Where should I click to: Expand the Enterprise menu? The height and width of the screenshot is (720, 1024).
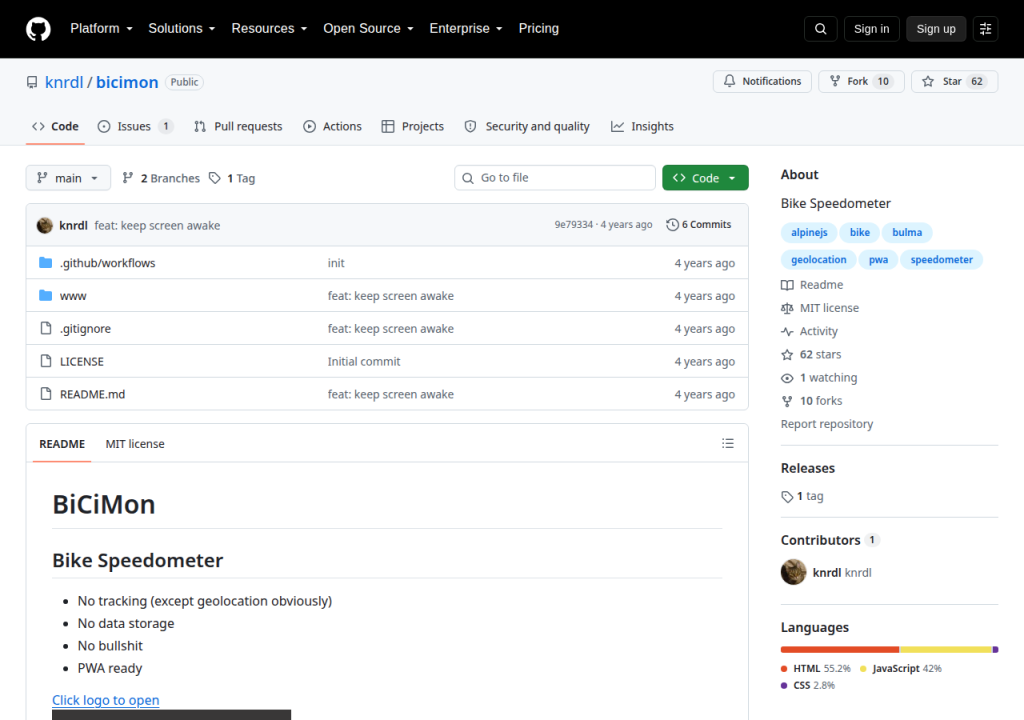click(466, 29)
